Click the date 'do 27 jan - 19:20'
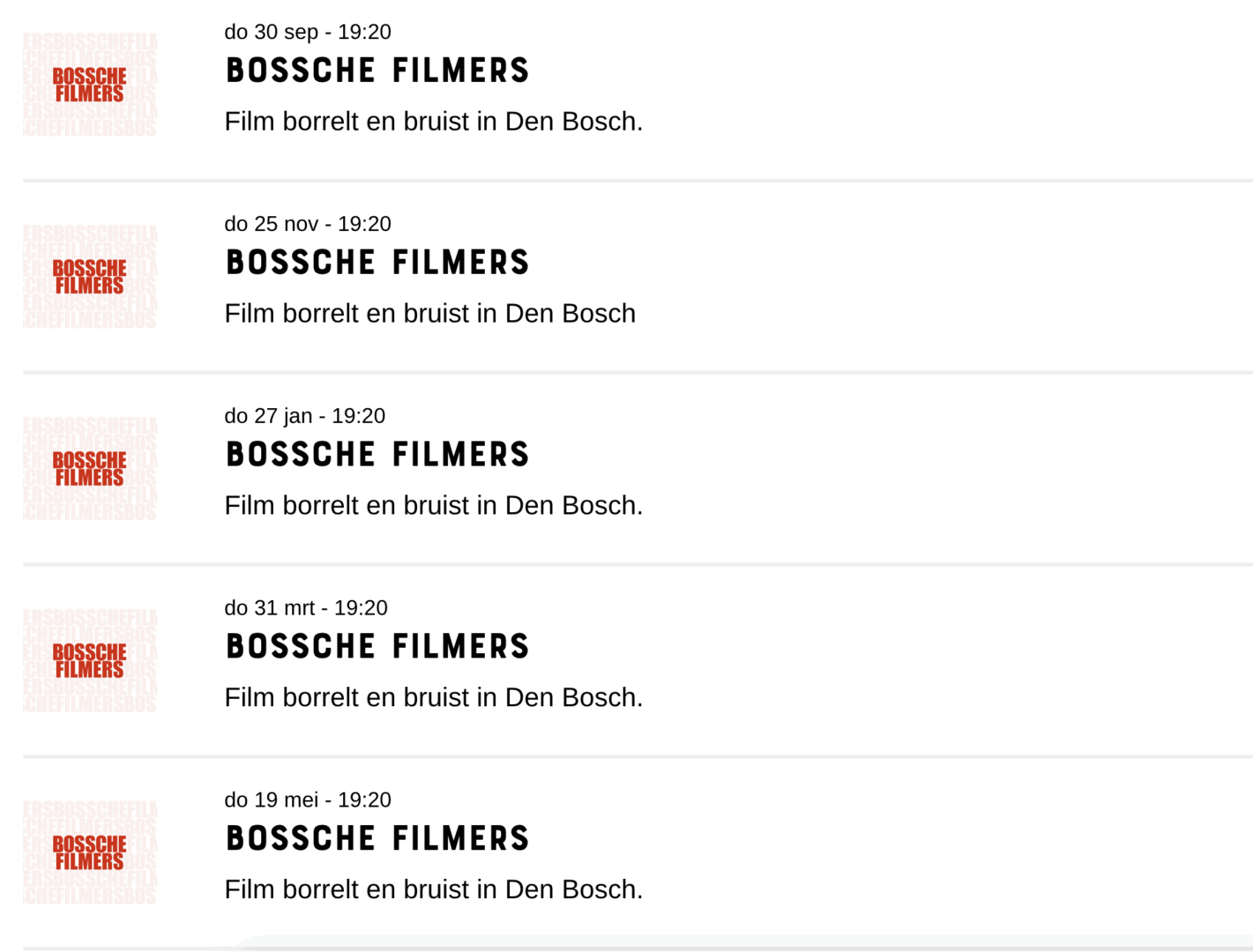The height and width of the screenshot is (952, 1253). (x=304, y=416)
